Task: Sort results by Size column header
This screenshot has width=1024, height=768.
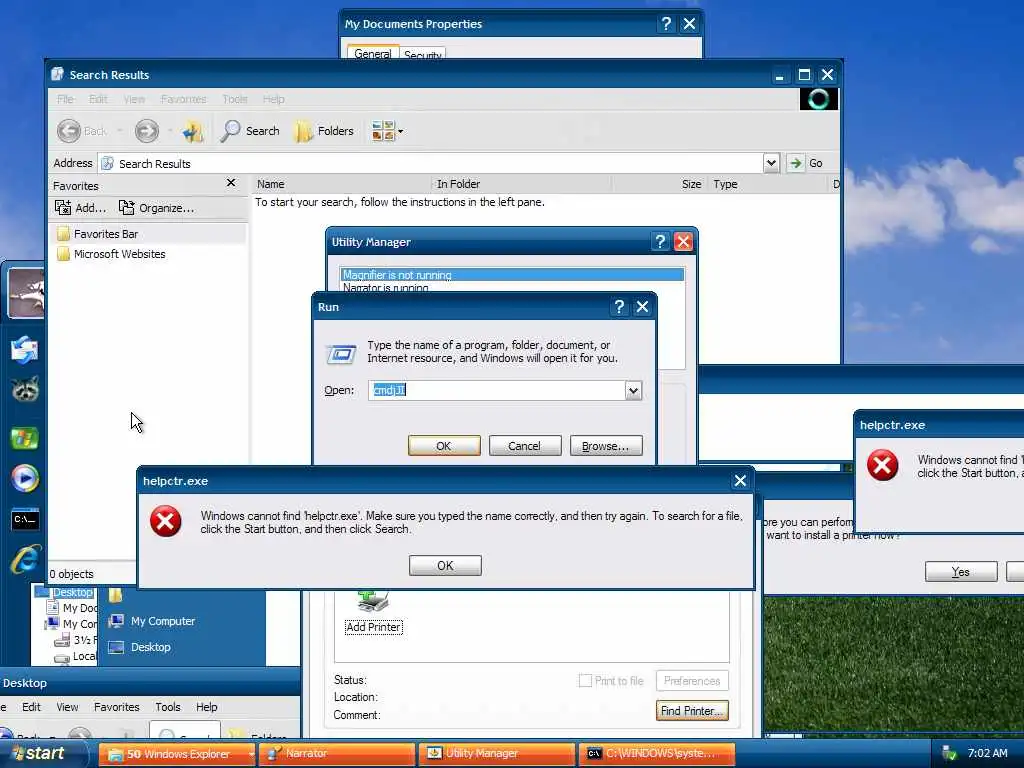Action: [x=660, y=184]
